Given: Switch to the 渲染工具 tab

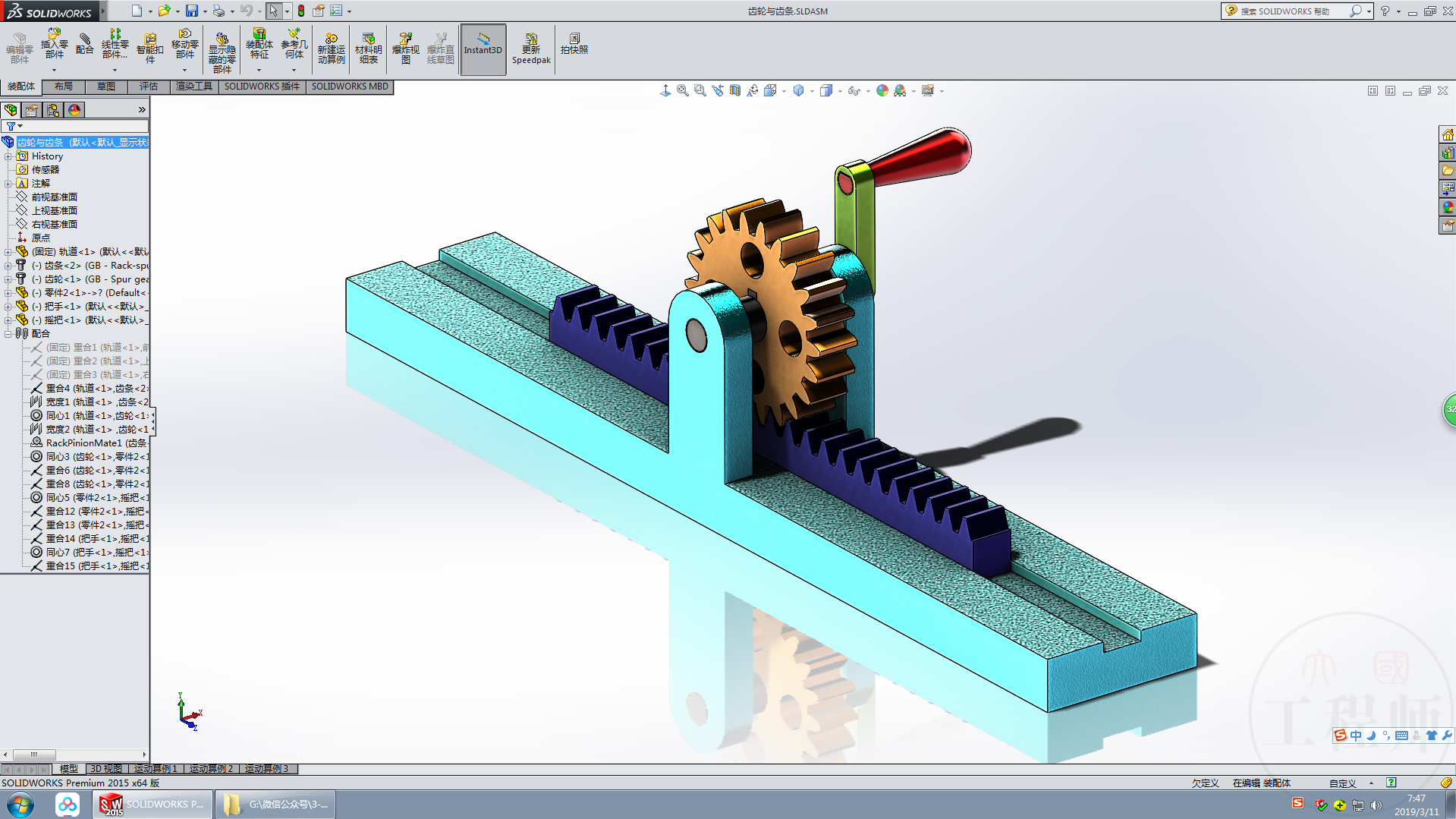Looking at the screenshot, I should (x=194, y=87).
